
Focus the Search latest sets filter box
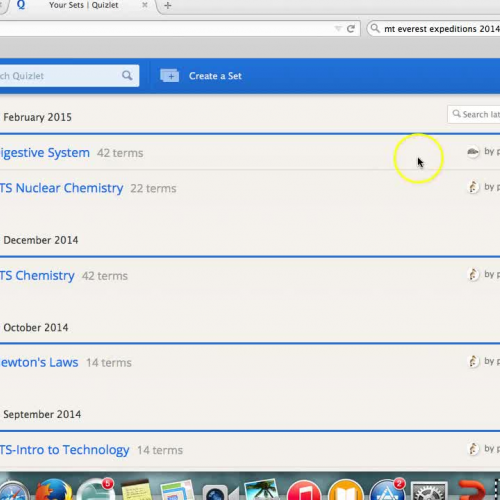point(474,114)
